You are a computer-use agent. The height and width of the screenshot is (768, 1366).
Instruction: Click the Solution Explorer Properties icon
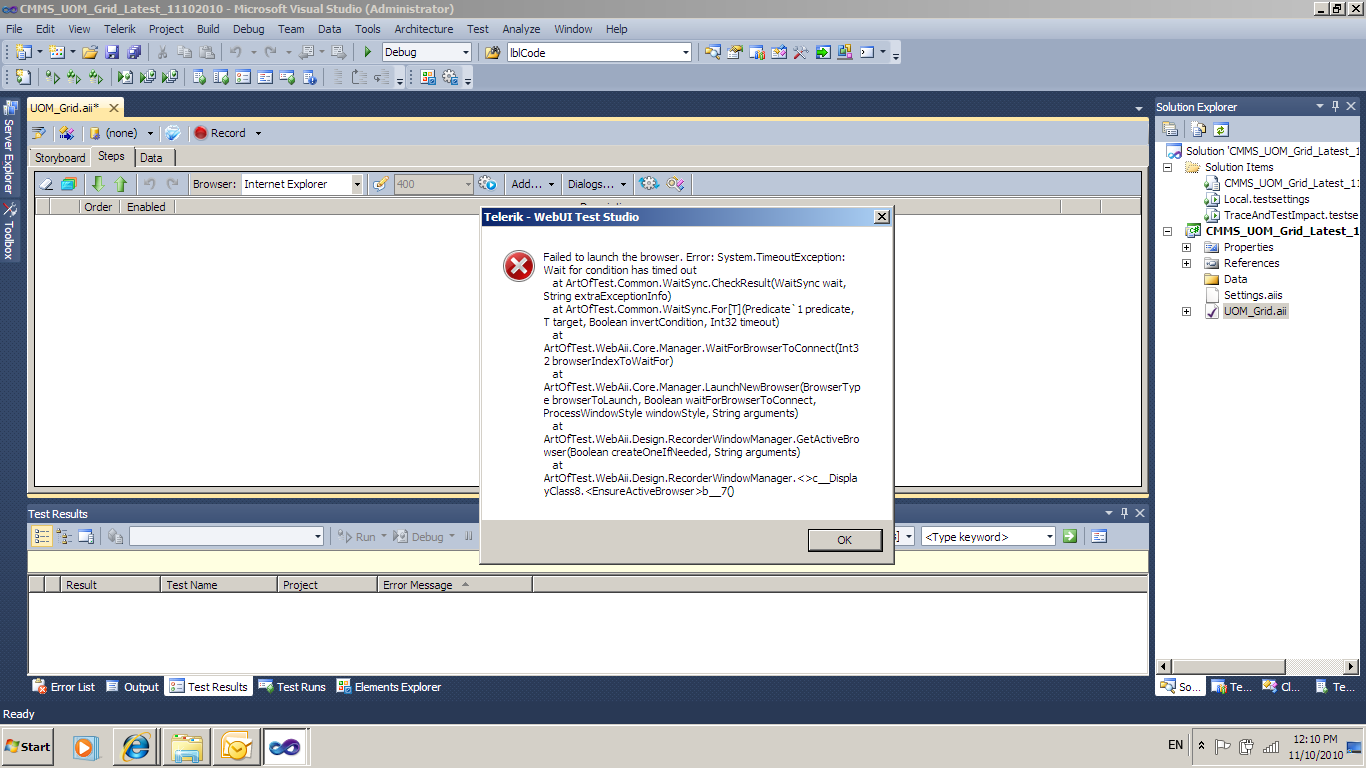click(x=1170, y=129)
